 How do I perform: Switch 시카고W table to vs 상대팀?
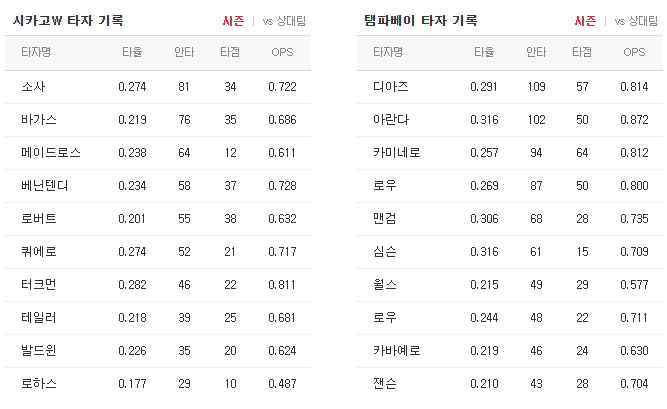pos(284,21)
